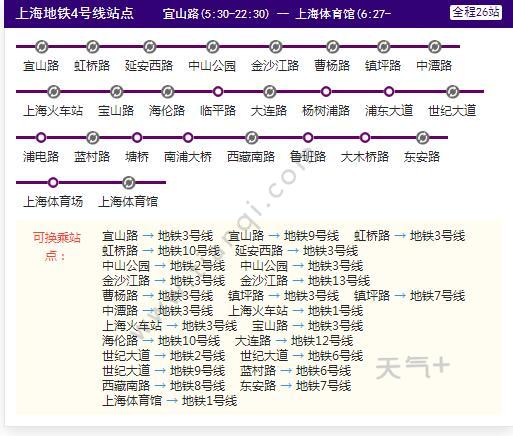Select the 上海体育馆 station label
Screen dimensions: 513x436
128,201
